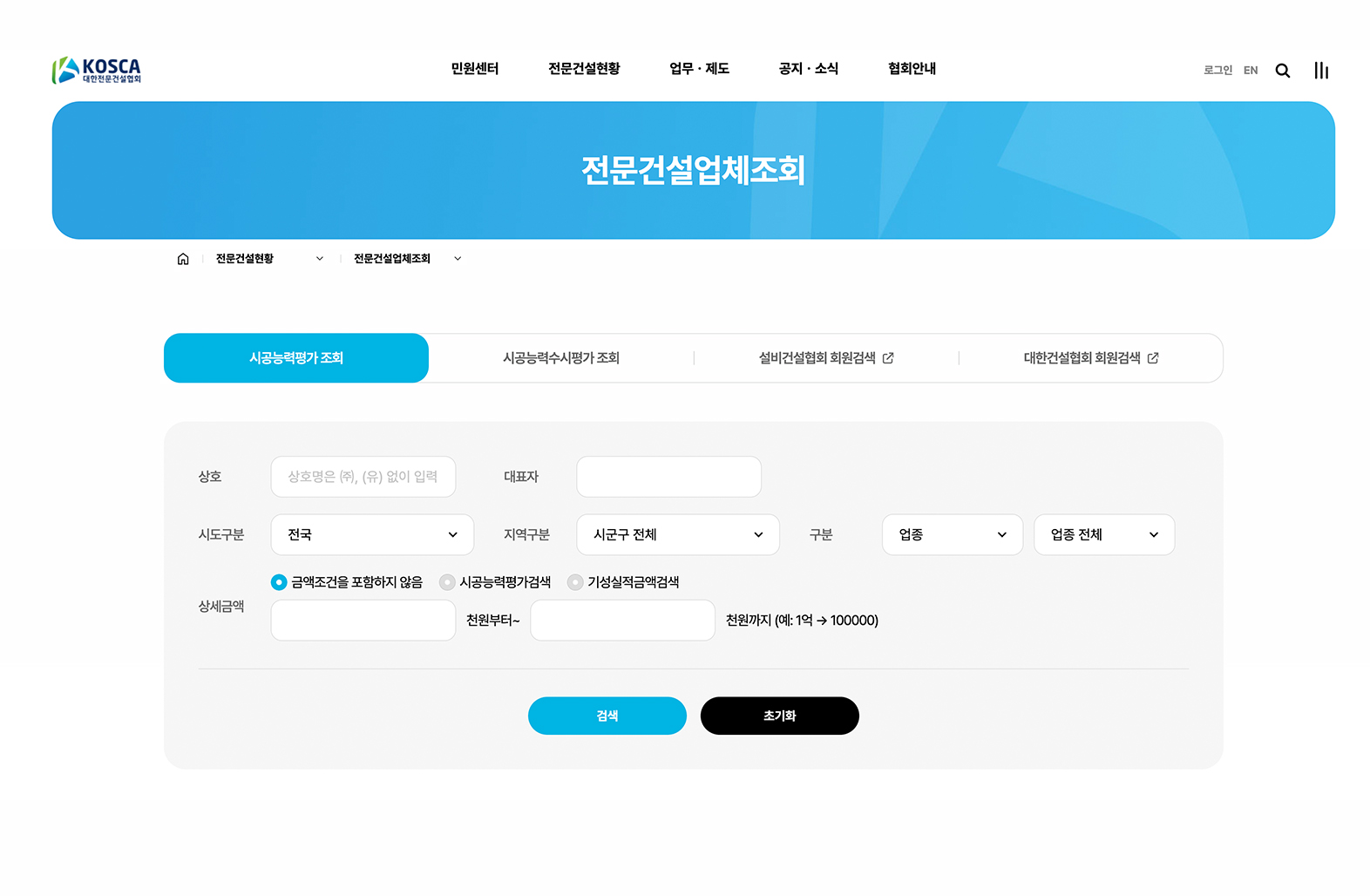Viewport: 1370px width, 896px height.
Task: Open the 협회안내 menu
Action: click(912, 69)
